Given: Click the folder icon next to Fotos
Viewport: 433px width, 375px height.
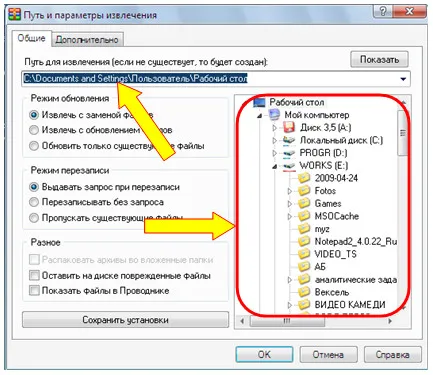Looking at the screenshot, I should click(304, 191).
